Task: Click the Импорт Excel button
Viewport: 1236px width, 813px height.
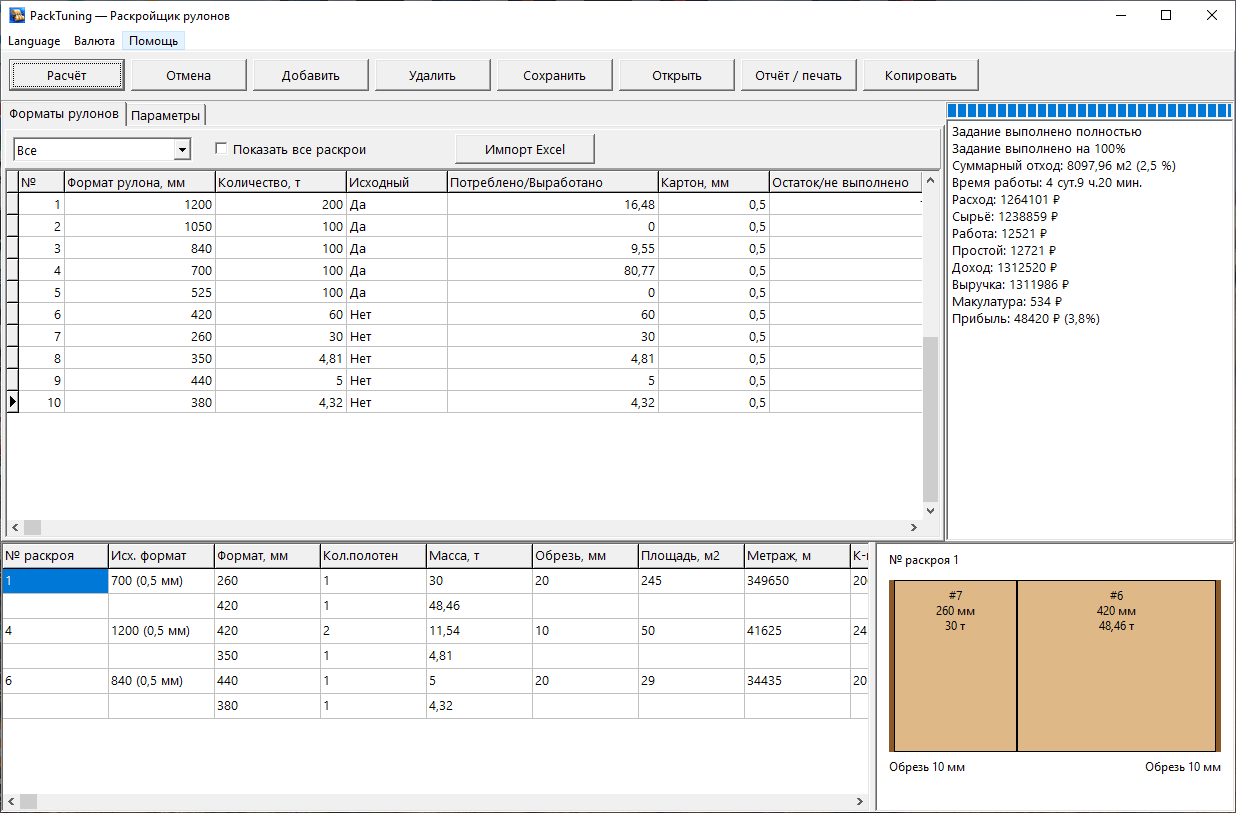Action: pyautogui.click(x=525, y=150)
